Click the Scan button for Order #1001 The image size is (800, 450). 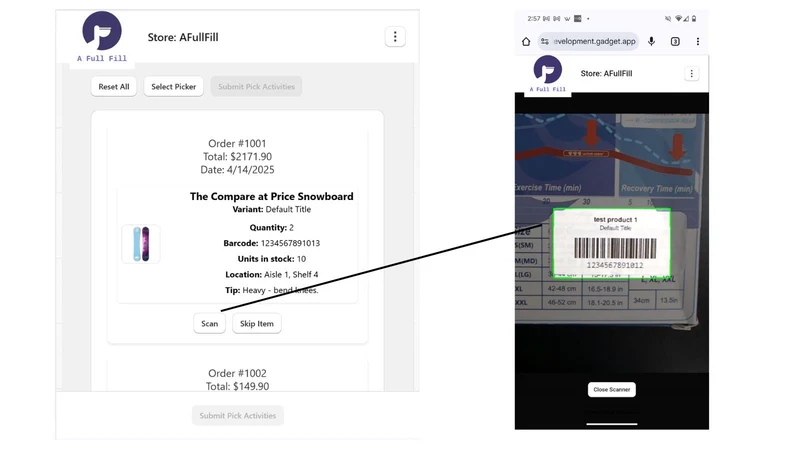pos(209,323)
